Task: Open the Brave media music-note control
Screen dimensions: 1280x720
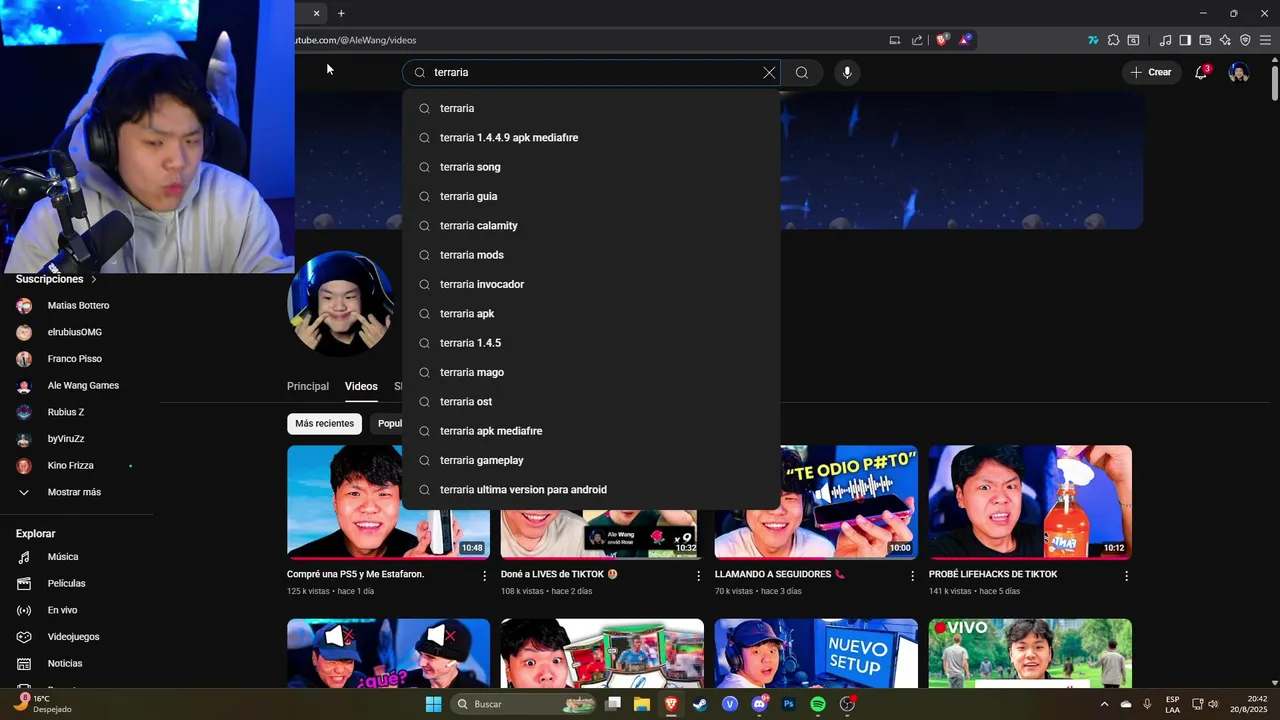Action: [x=1165, y=40]
